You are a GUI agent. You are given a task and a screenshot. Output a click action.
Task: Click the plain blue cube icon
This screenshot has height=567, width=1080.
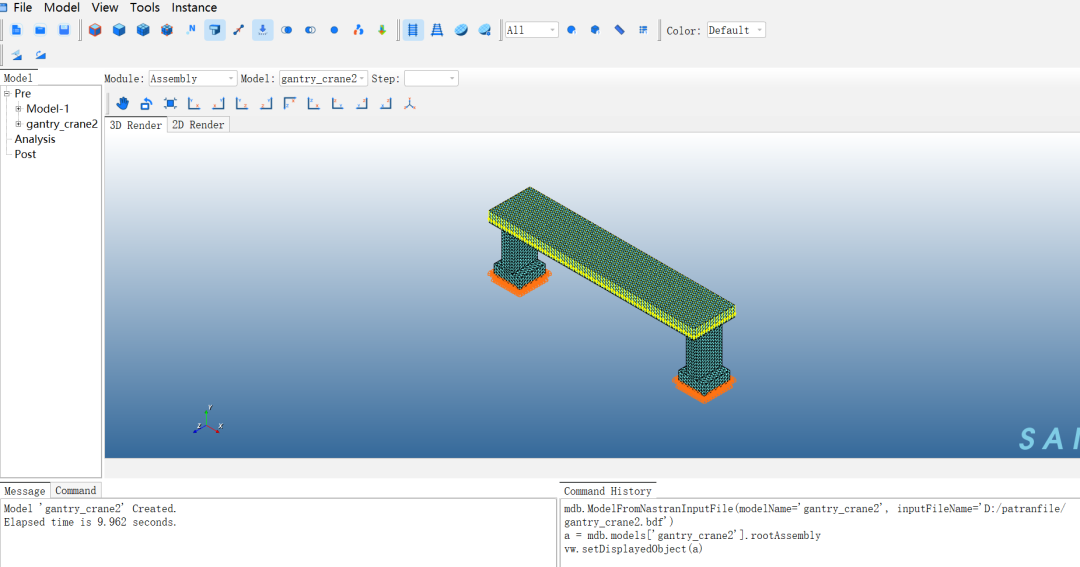coord(119,30)
